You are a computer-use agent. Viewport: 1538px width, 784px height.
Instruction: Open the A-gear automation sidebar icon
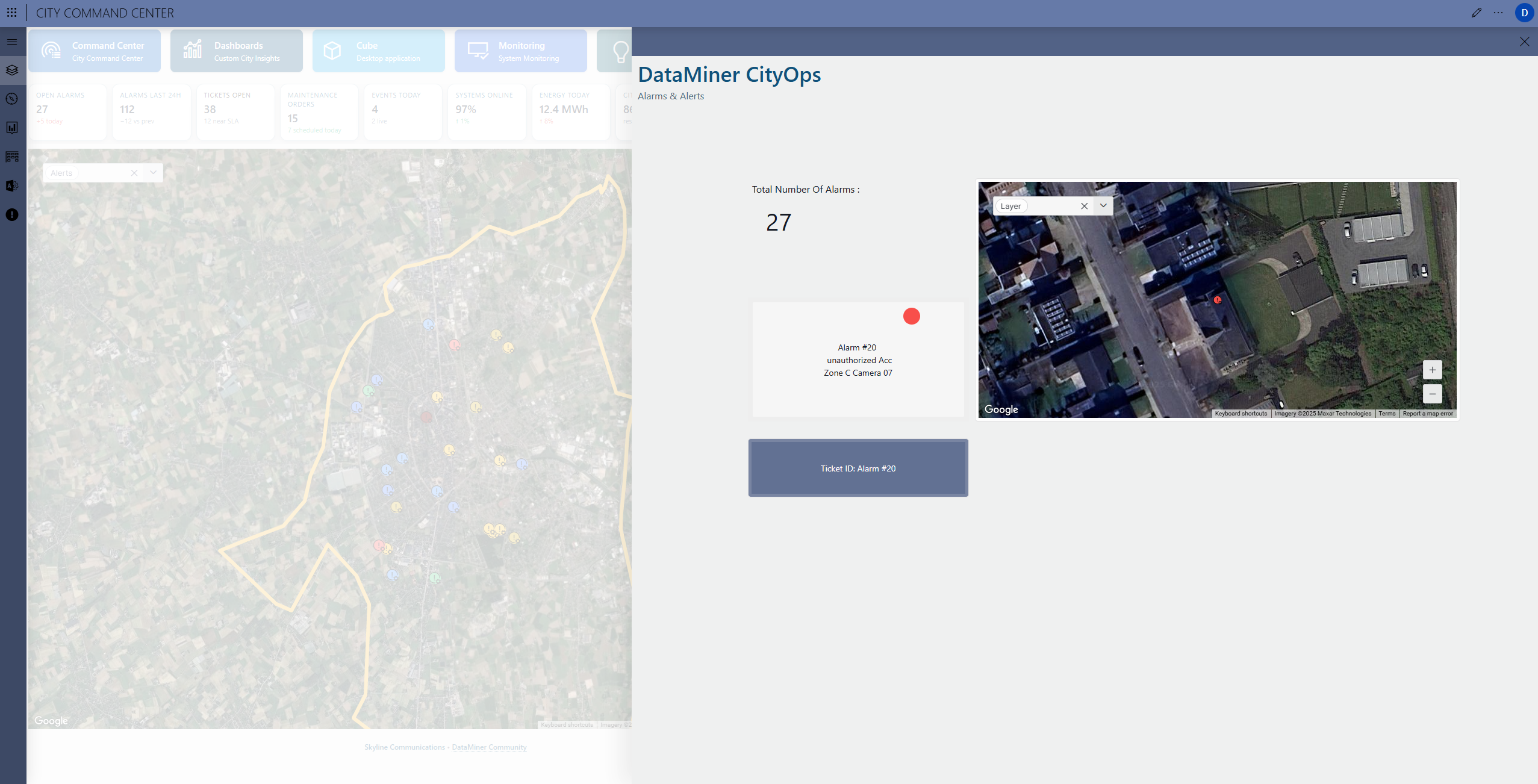click(x=12, y=185)
